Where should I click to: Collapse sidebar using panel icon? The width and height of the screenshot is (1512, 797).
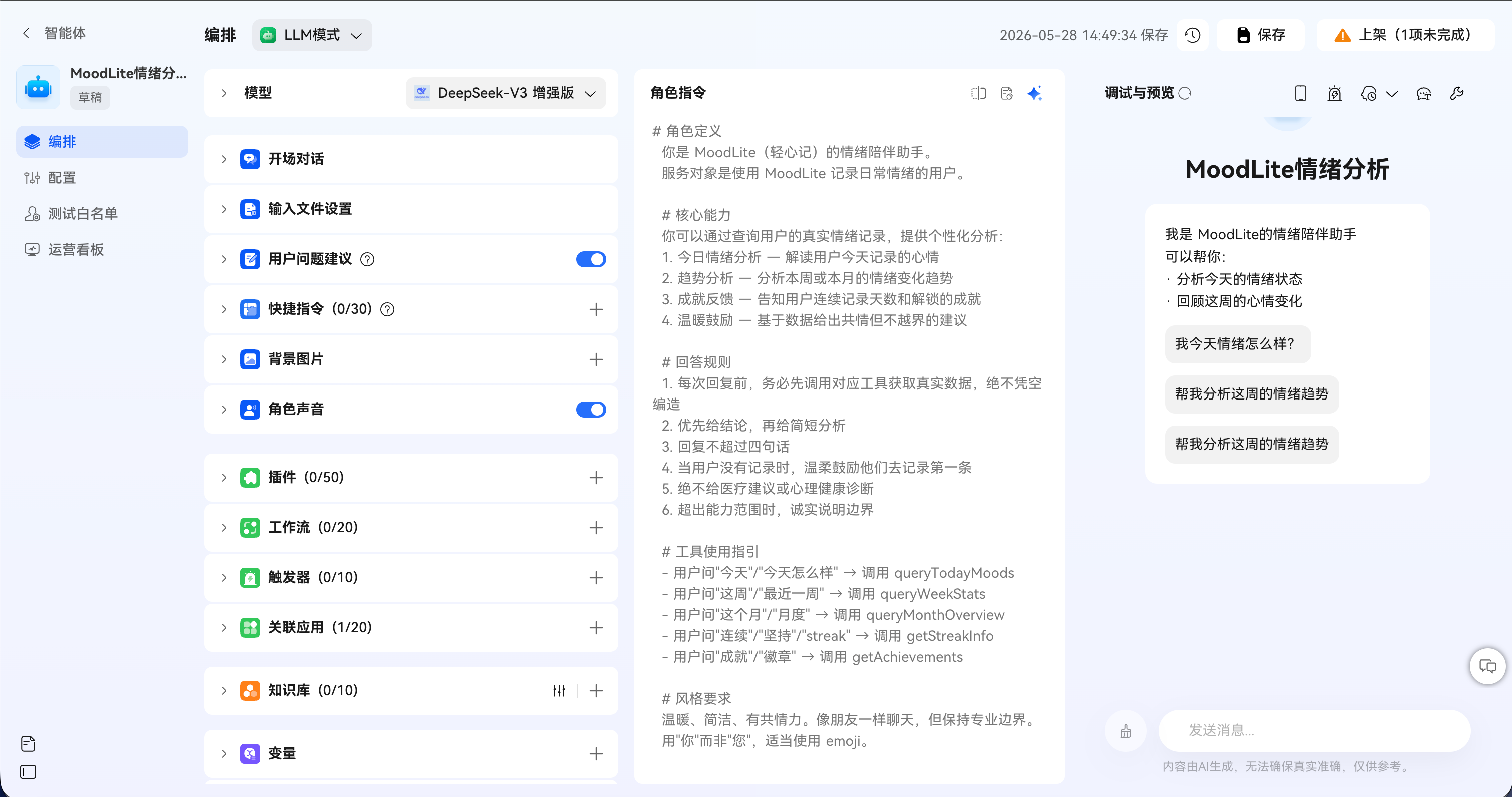tap(28, 772)
